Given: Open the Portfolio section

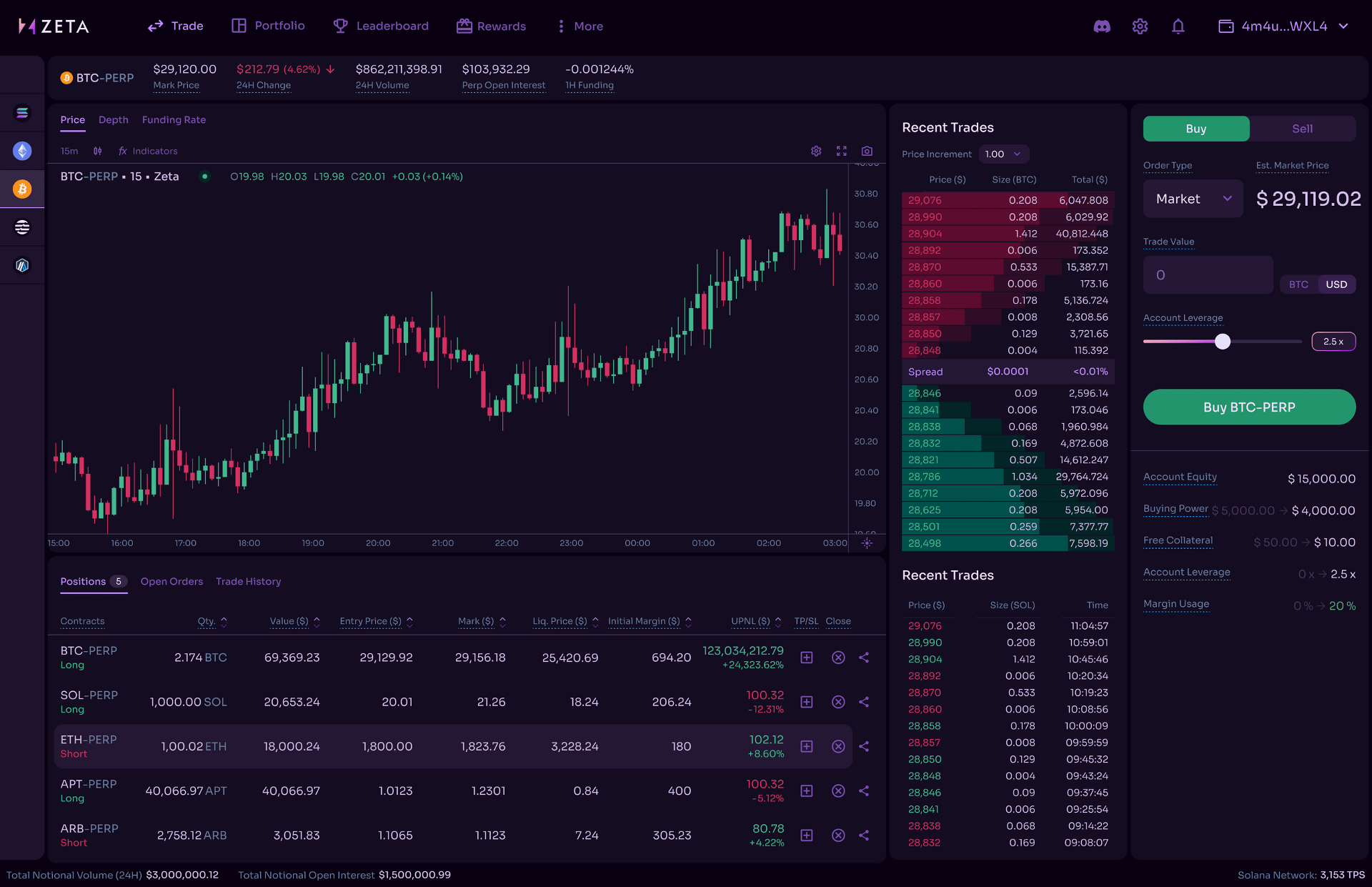Looking at the screenshot, I should coord(269,26).
